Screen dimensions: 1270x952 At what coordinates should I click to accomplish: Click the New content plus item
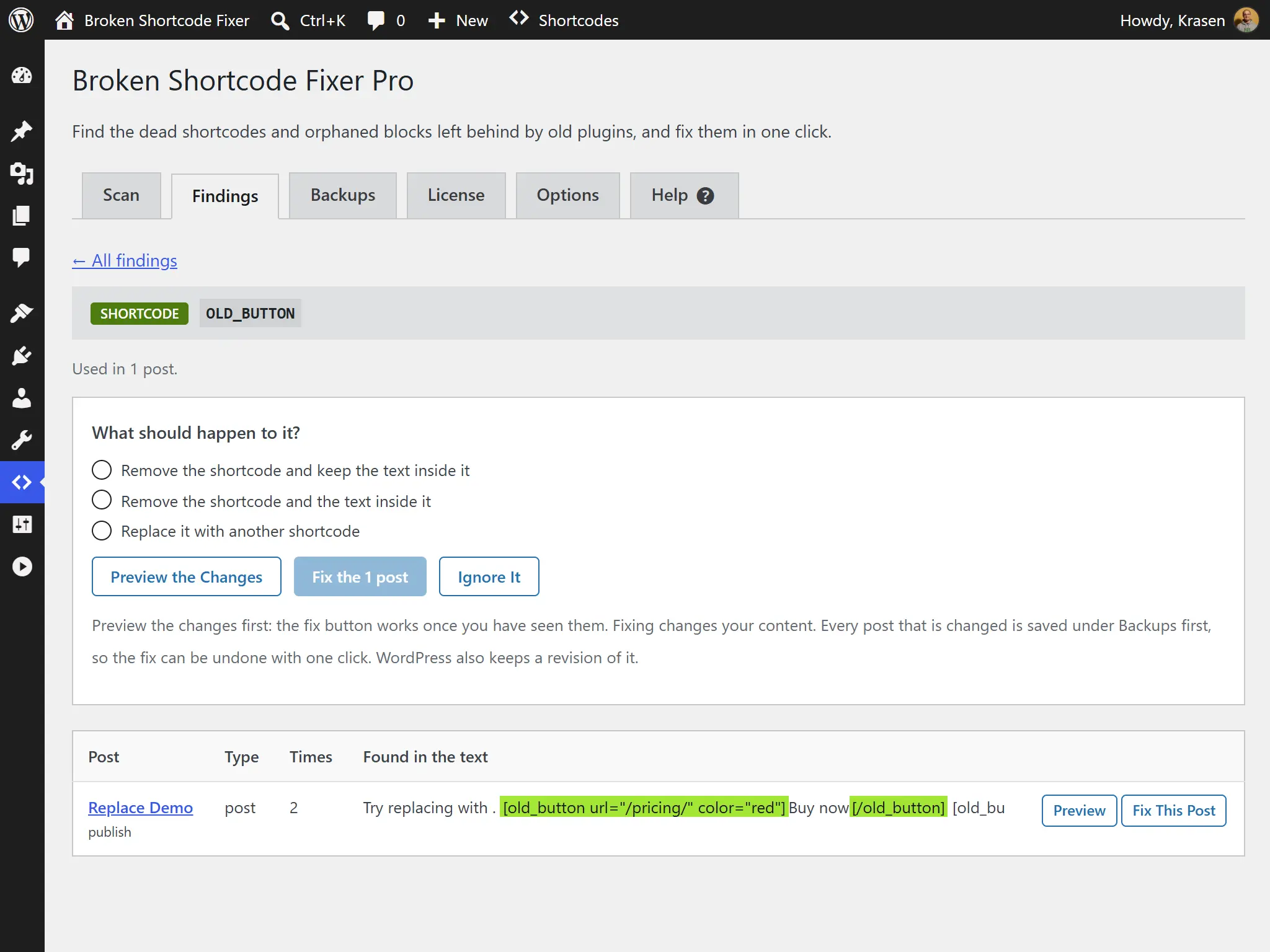pyautogui.click(x=458, y=20)
